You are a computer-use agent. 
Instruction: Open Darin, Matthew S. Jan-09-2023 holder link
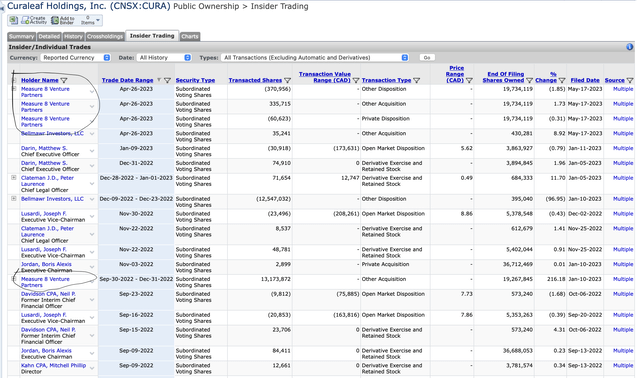coord(44,148)
